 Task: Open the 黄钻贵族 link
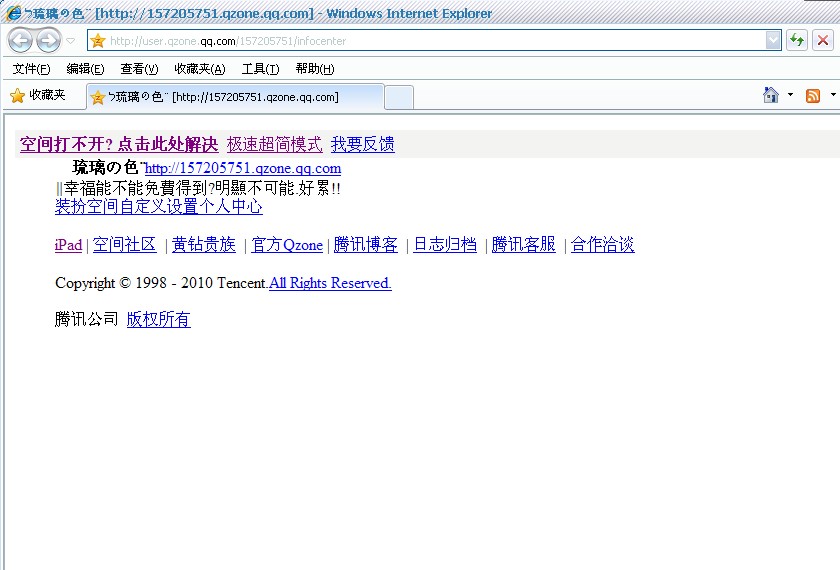point(204,245)
